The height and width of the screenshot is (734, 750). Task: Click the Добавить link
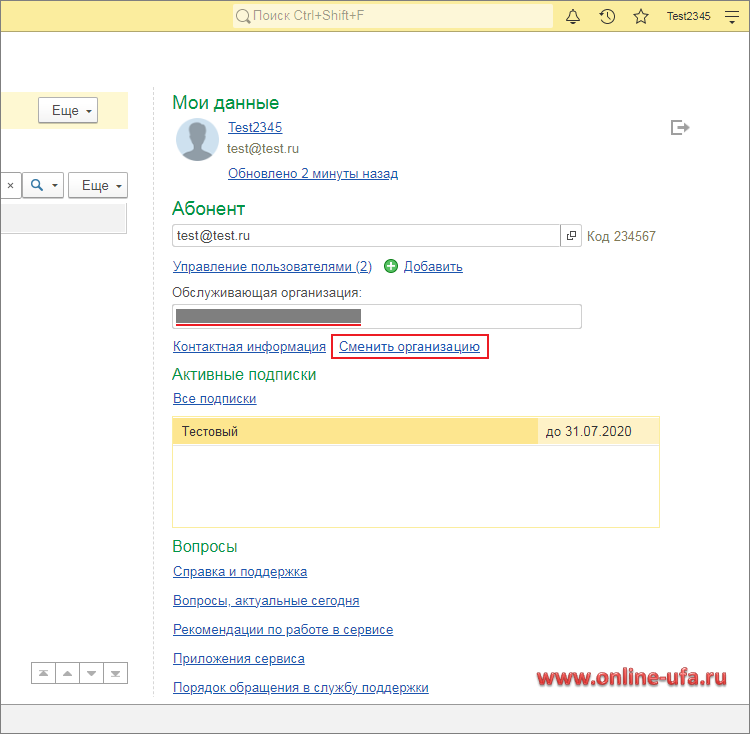coord(433,266)
